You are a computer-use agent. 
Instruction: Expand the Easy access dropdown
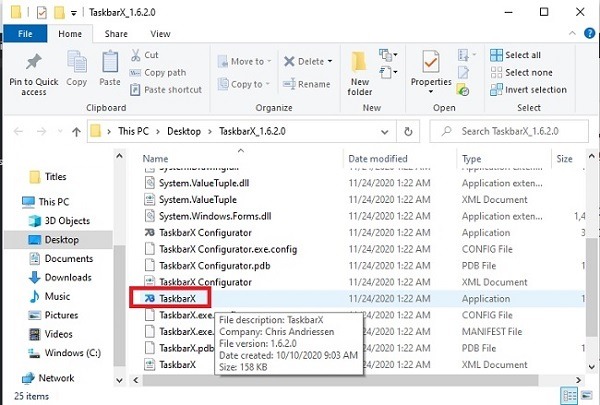coord(388,72)
